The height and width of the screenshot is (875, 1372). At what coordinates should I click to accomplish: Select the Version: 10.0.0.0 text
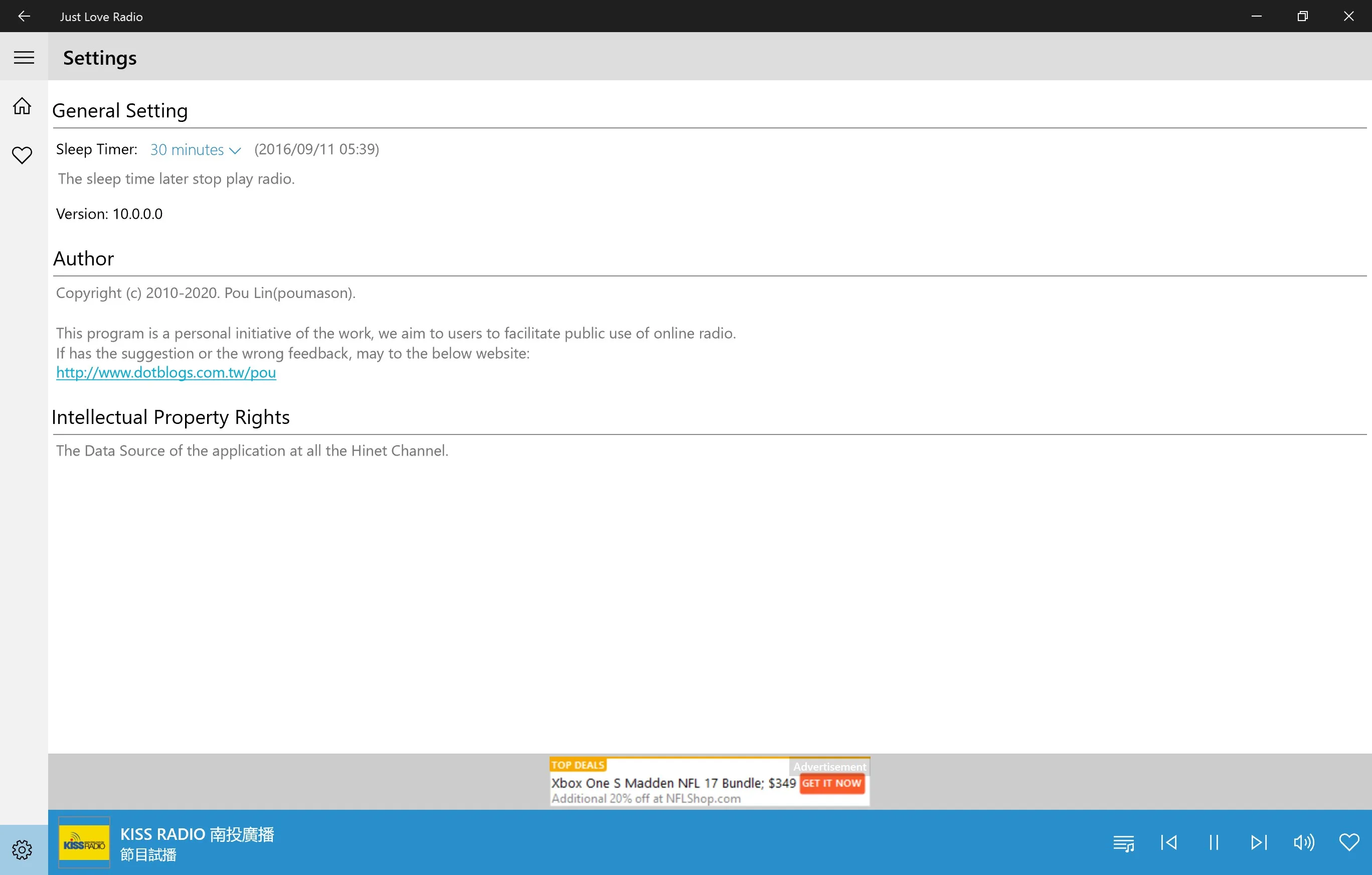(109, 214)
